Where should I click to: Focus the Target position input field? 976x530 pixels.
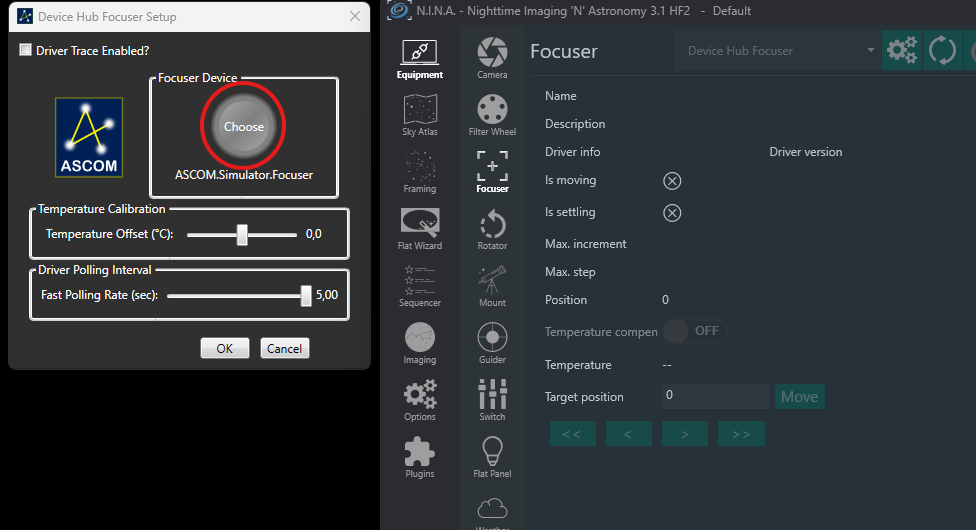click(716, 396)
